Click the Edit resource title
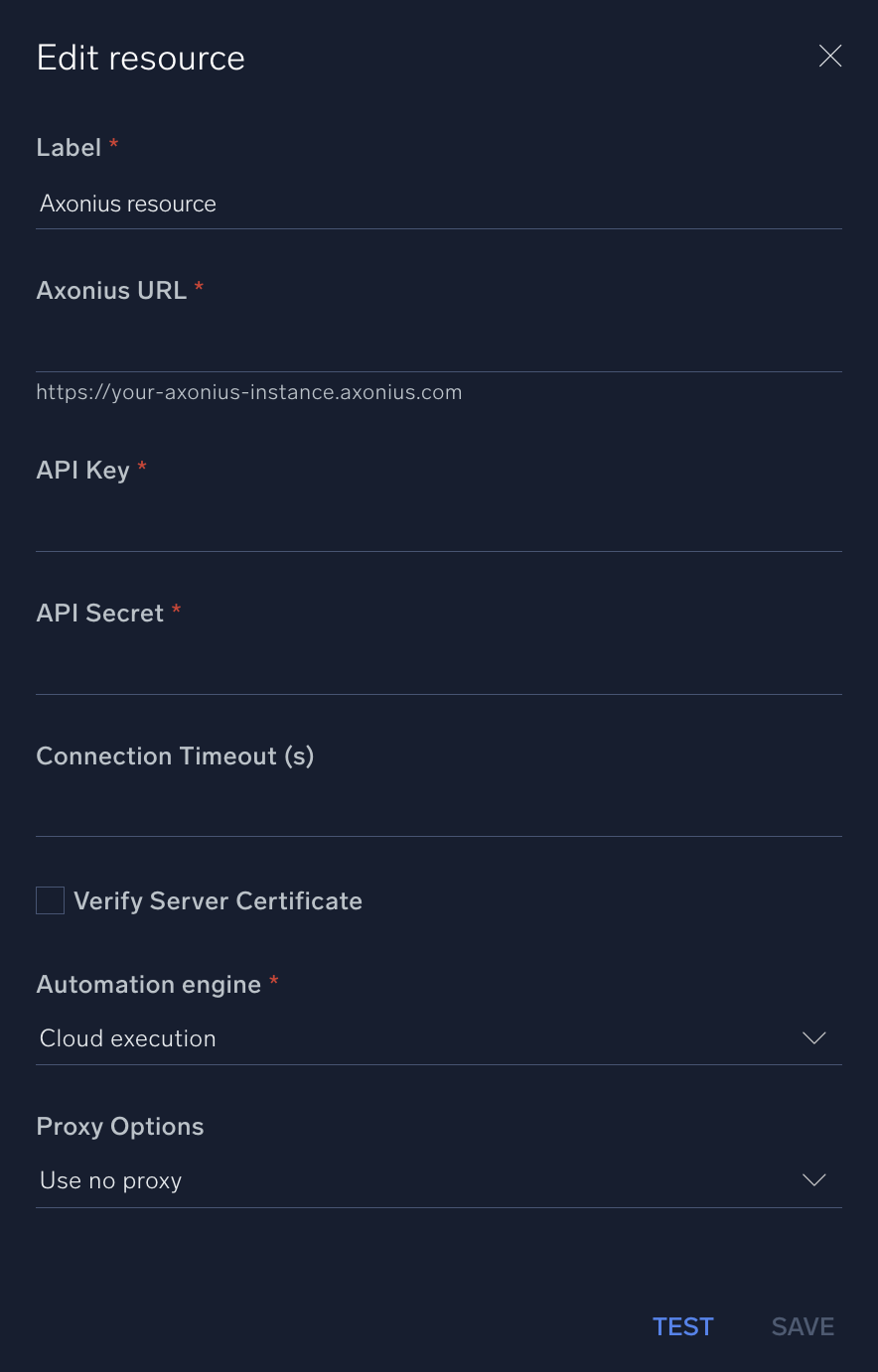Image resolution: width=878 pixels, height=1372 pixels. pos(140,58)
